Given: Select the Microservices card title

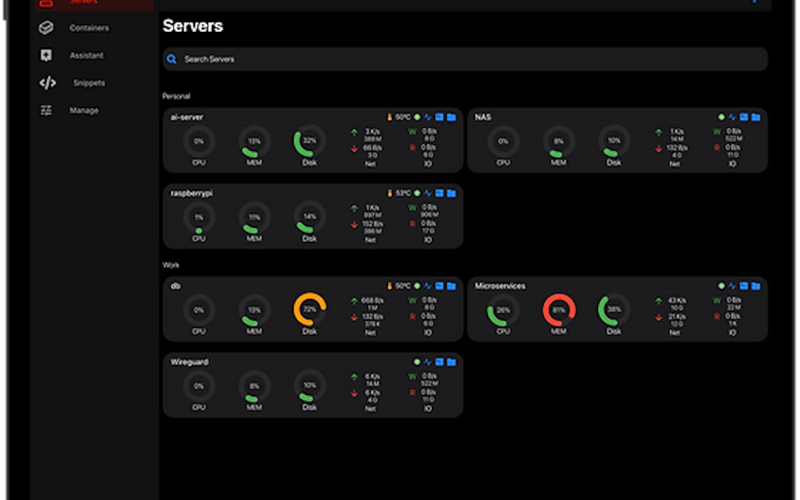Looking at the screenshot, I should (x=500, y=286).
